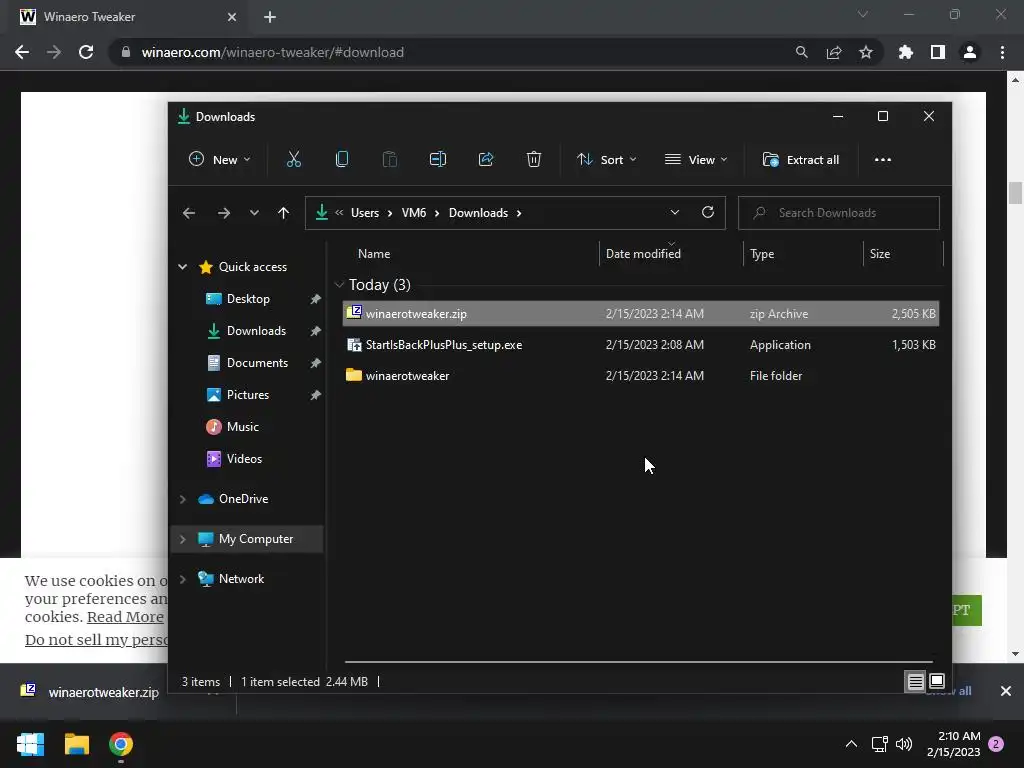Expand the Network tree node
The width and height of the screenshot is (1024, 768).
click(183, 579)
